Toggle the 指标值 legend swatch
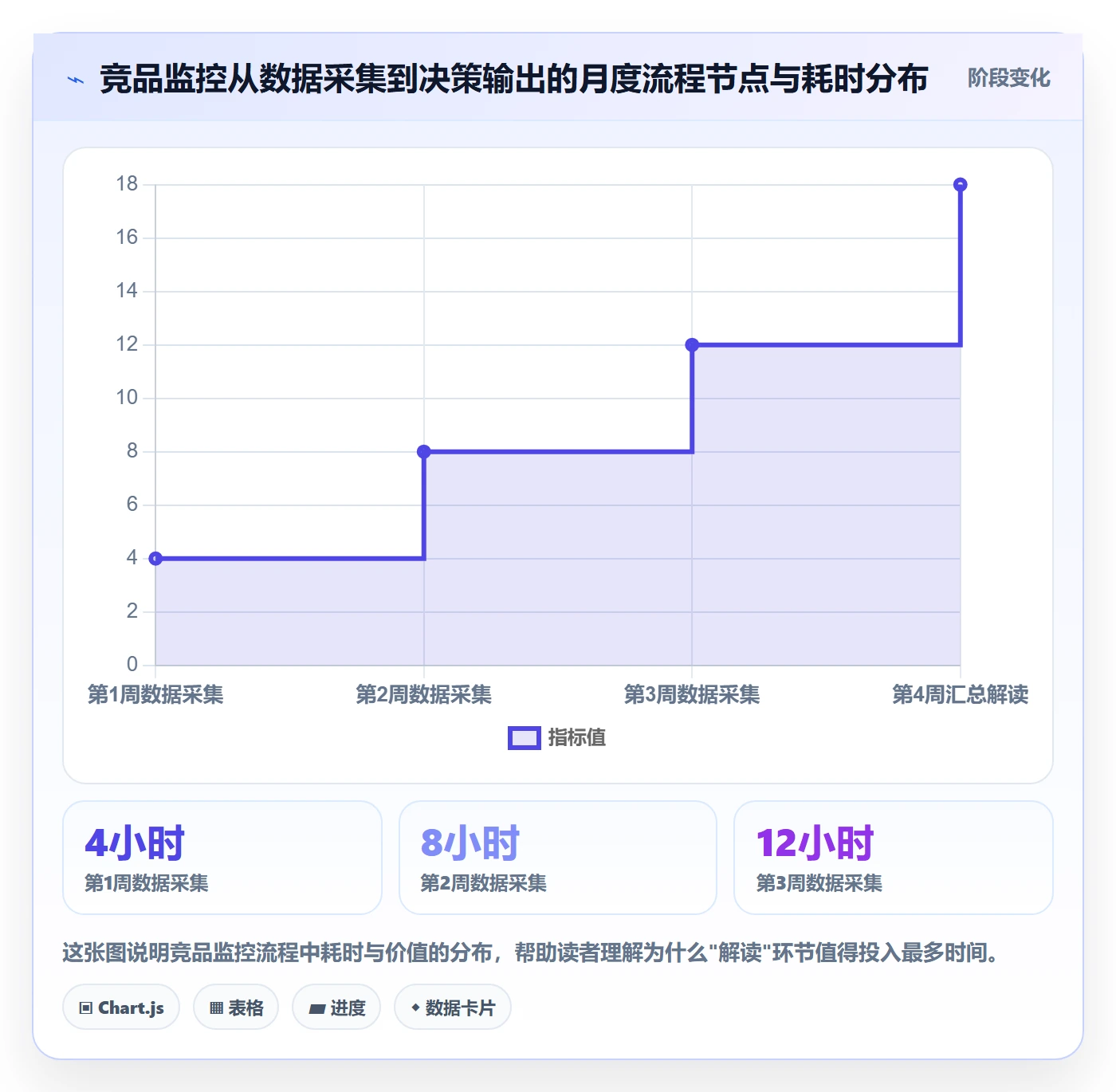 [x=524, y=738]
